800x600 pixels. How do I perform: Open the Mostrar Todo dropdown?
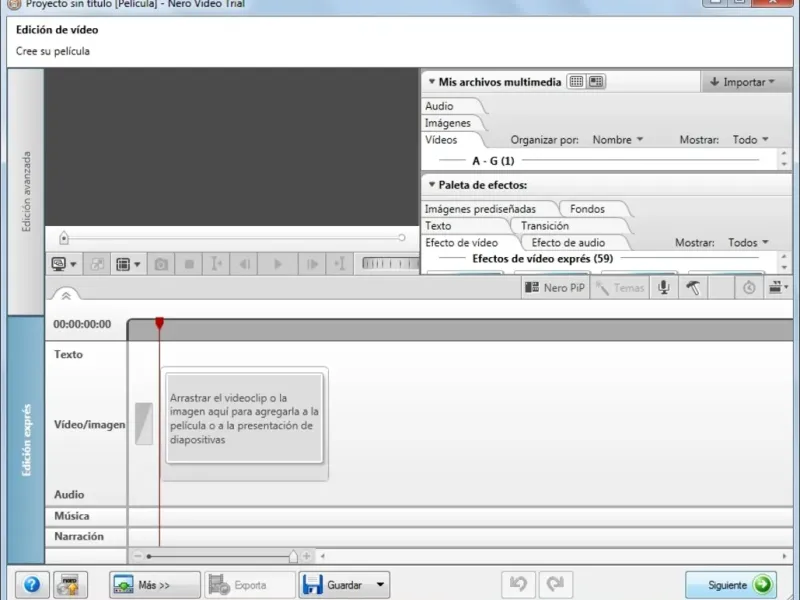coord(751,140)
